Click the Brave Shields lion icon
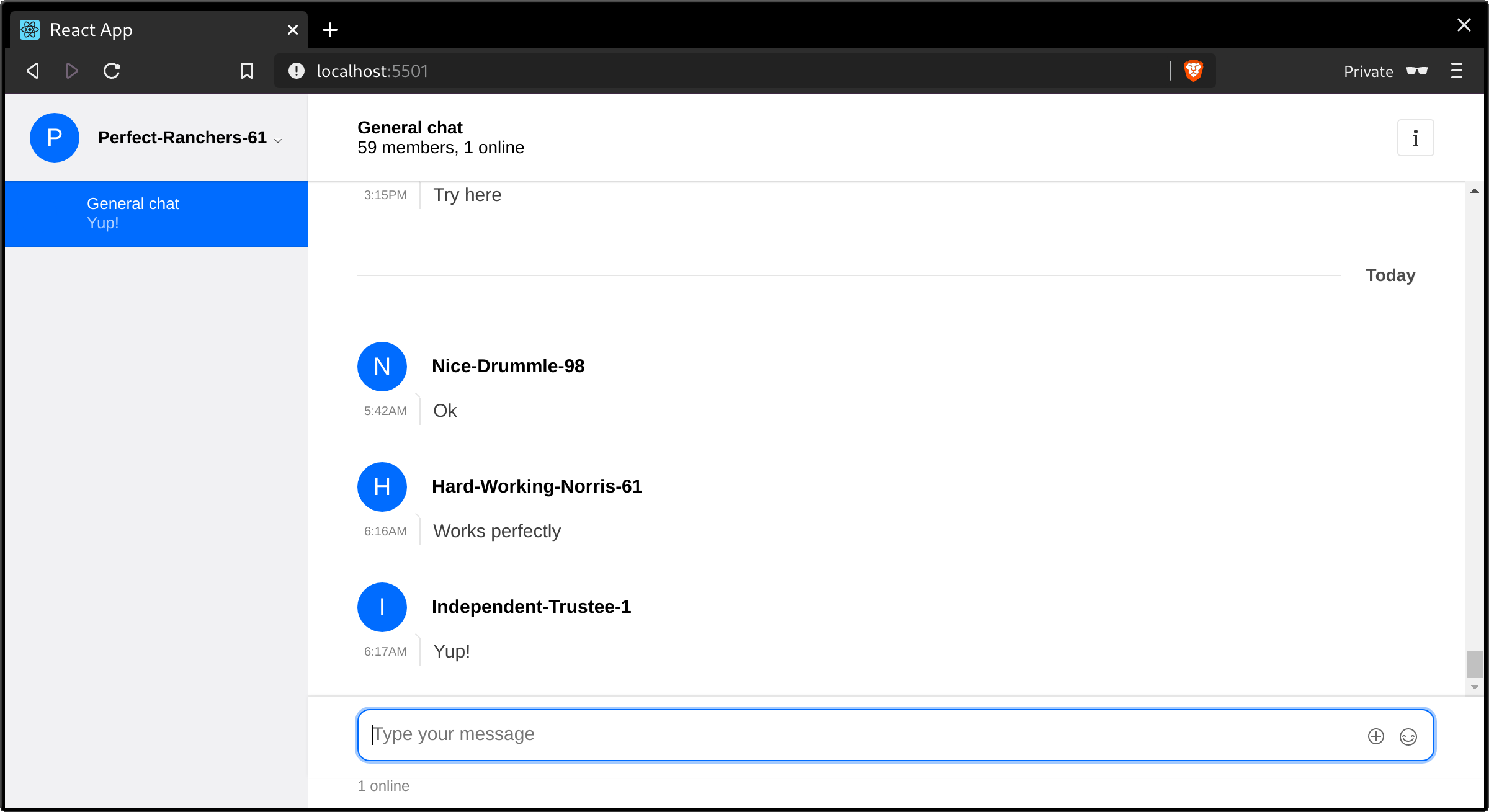The width and height of the screenshot is (1489, 812). pyautogui.click(x=1193, y=71)
